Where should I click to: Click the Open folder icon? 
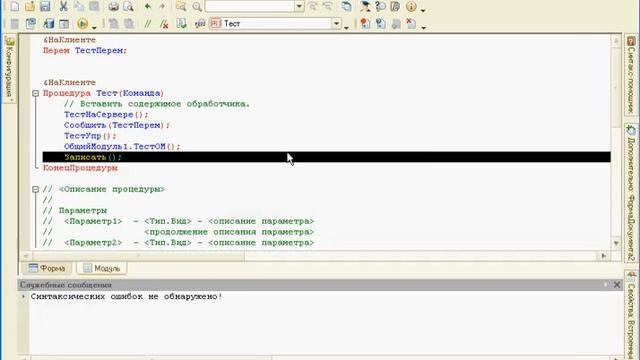[x=30, y=6]
